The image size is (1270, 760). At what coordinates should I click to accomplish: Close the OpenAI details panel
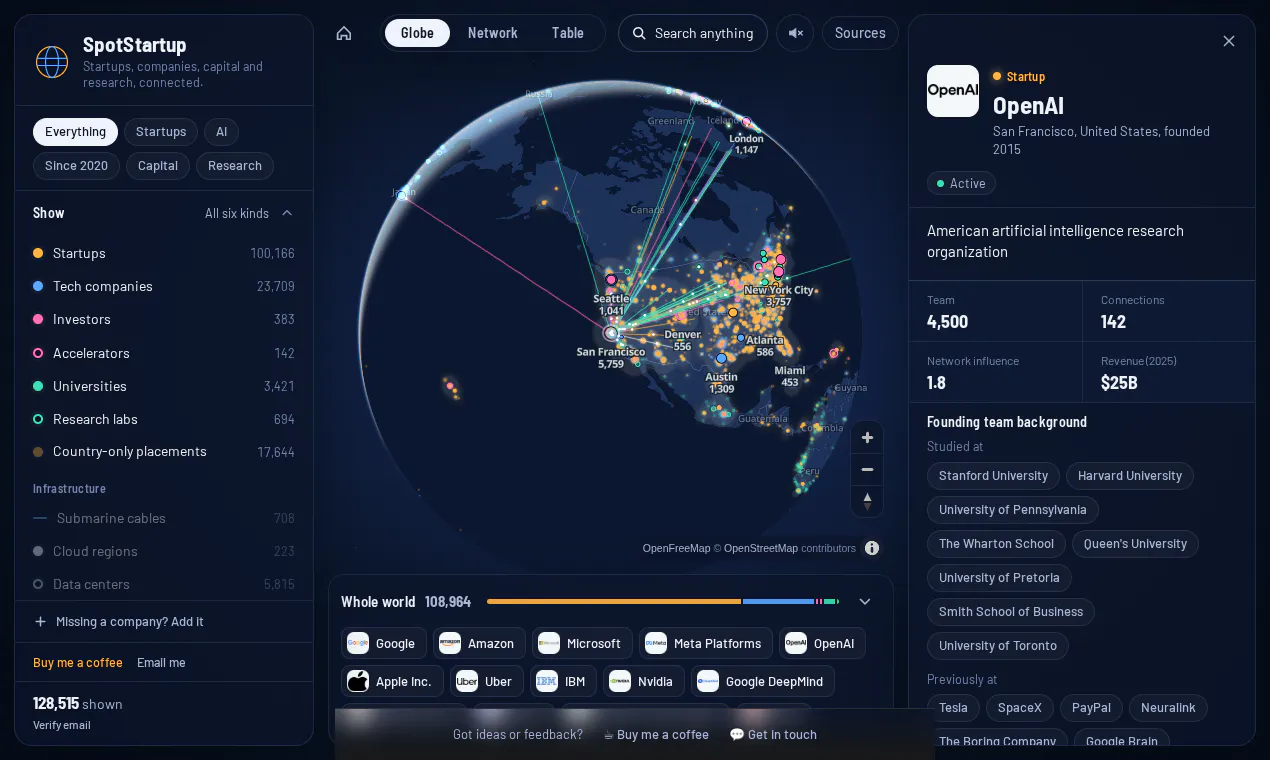(x=1229, y=41)
